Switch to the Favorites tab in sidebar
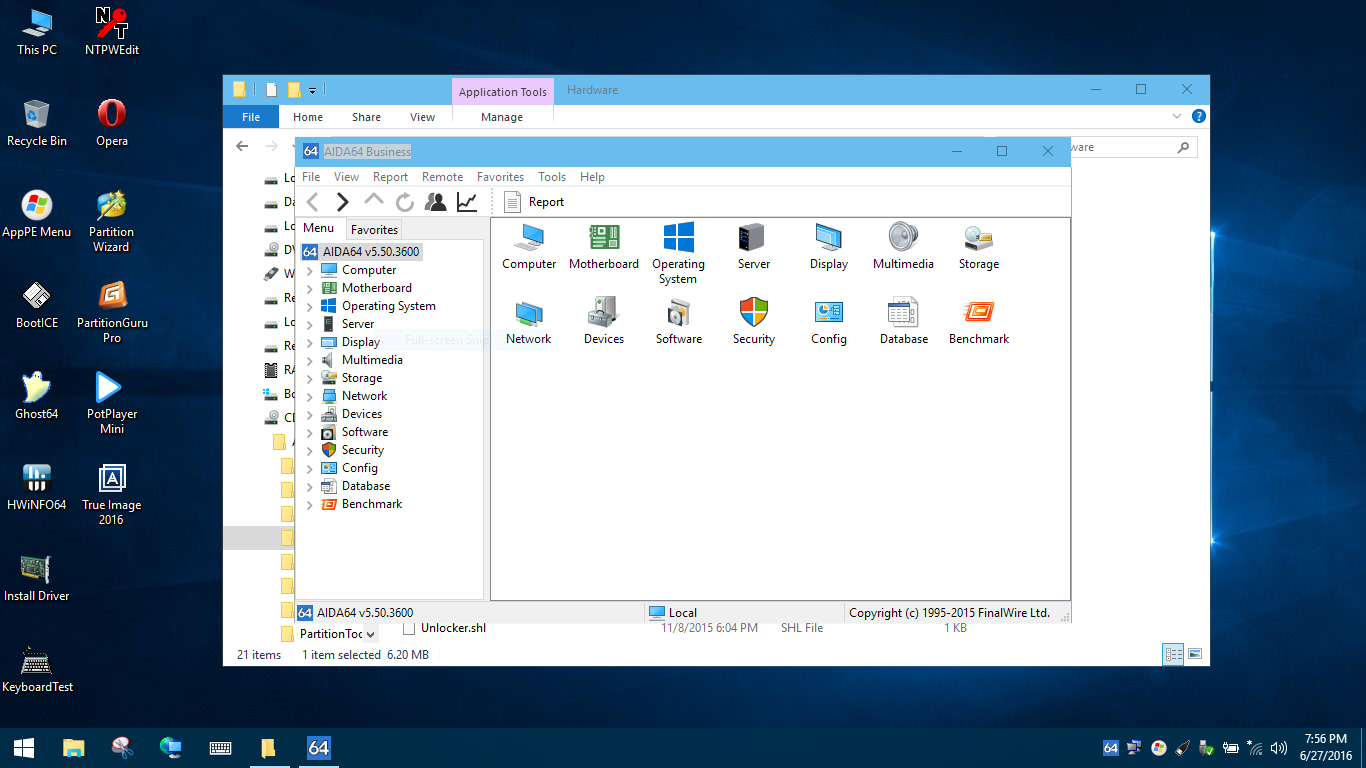This screenshot has width=1366, height=768. click(x=375, y=229)
